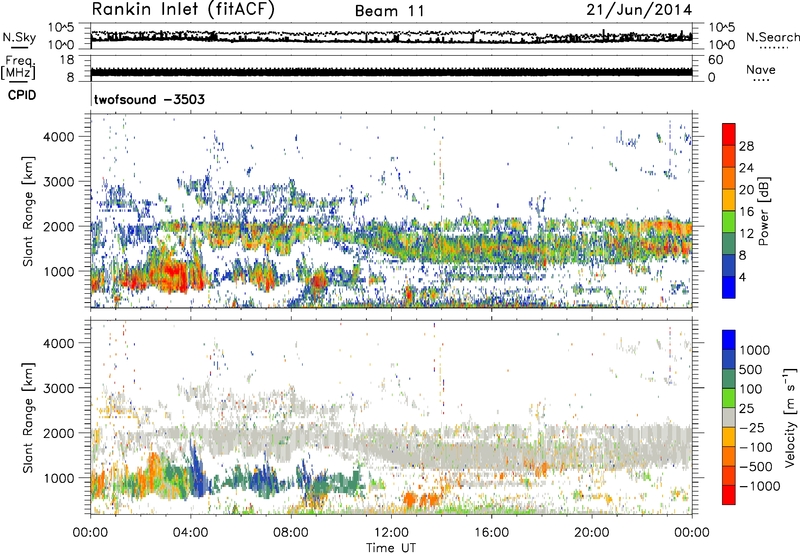Pick the yellow 16–20 dB power colorbar segment

tap(729, 201)
